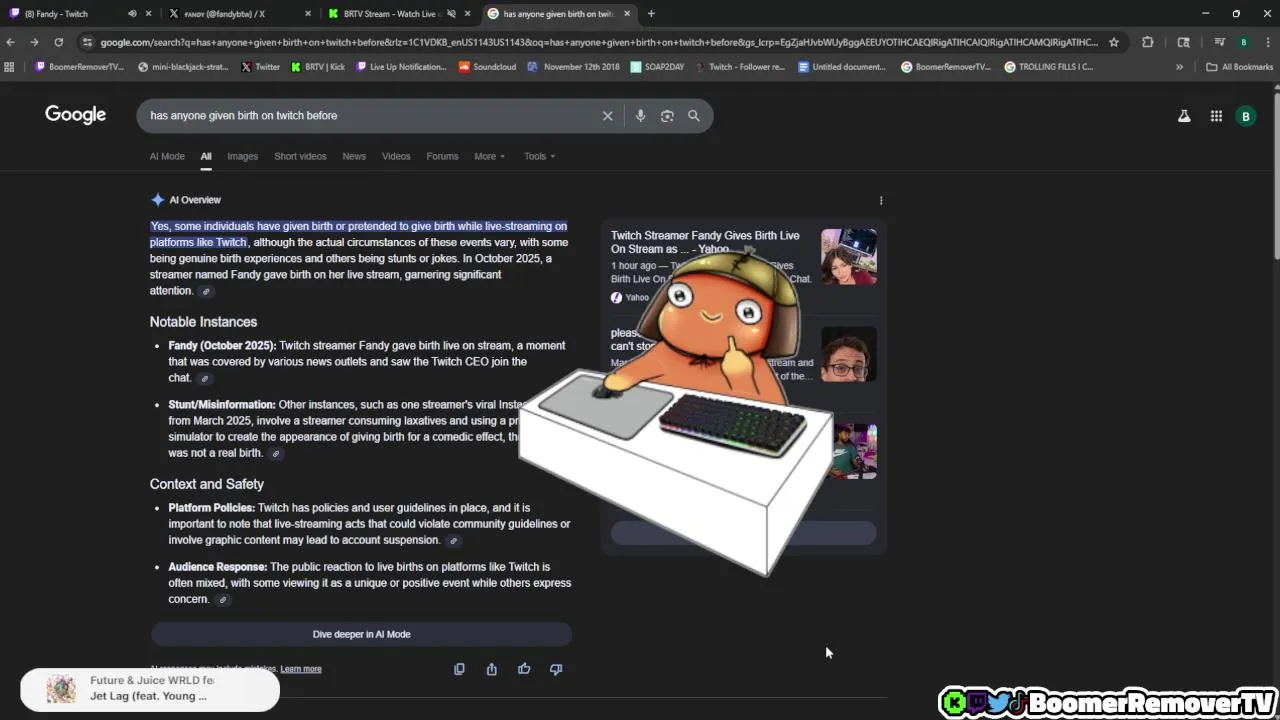1280x720 pixels.
Task: Open Google account avatar on the page
Action: (1246, 116)
